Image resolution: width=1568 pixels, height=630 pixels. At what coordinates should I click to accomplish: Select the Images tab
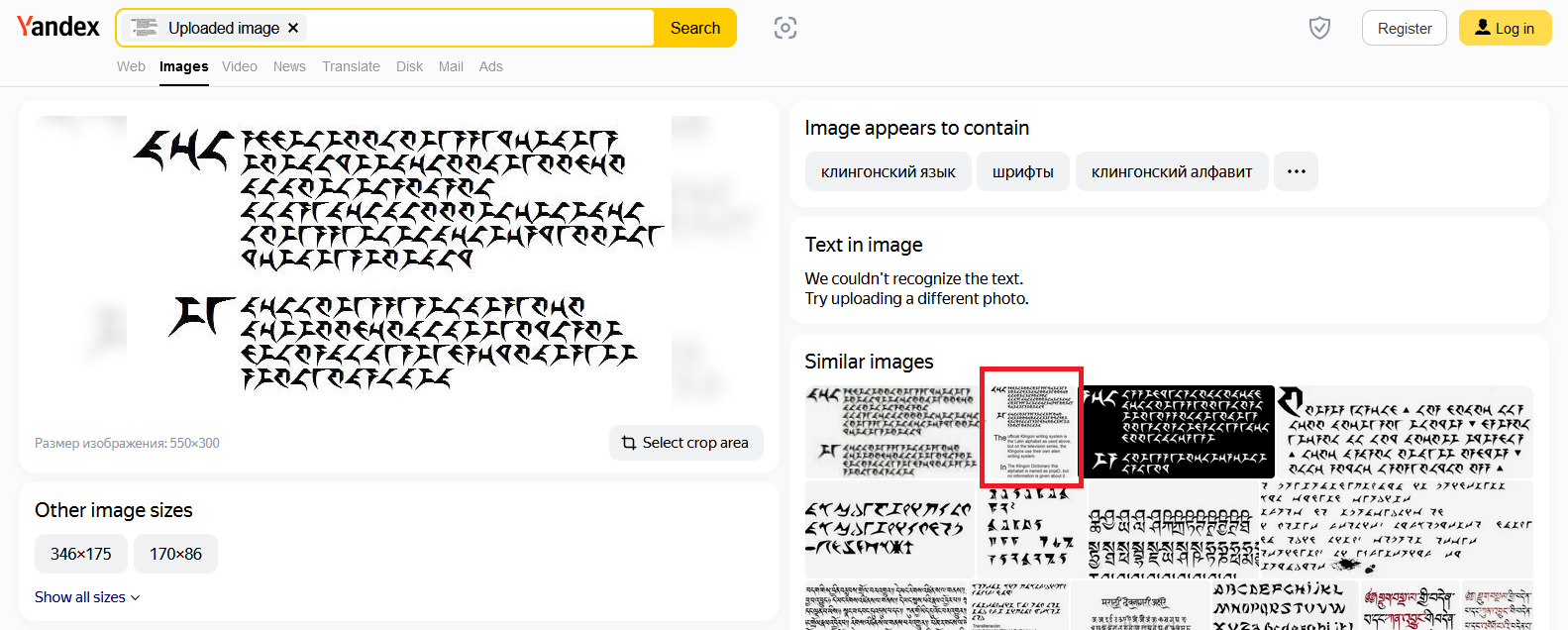184,66
